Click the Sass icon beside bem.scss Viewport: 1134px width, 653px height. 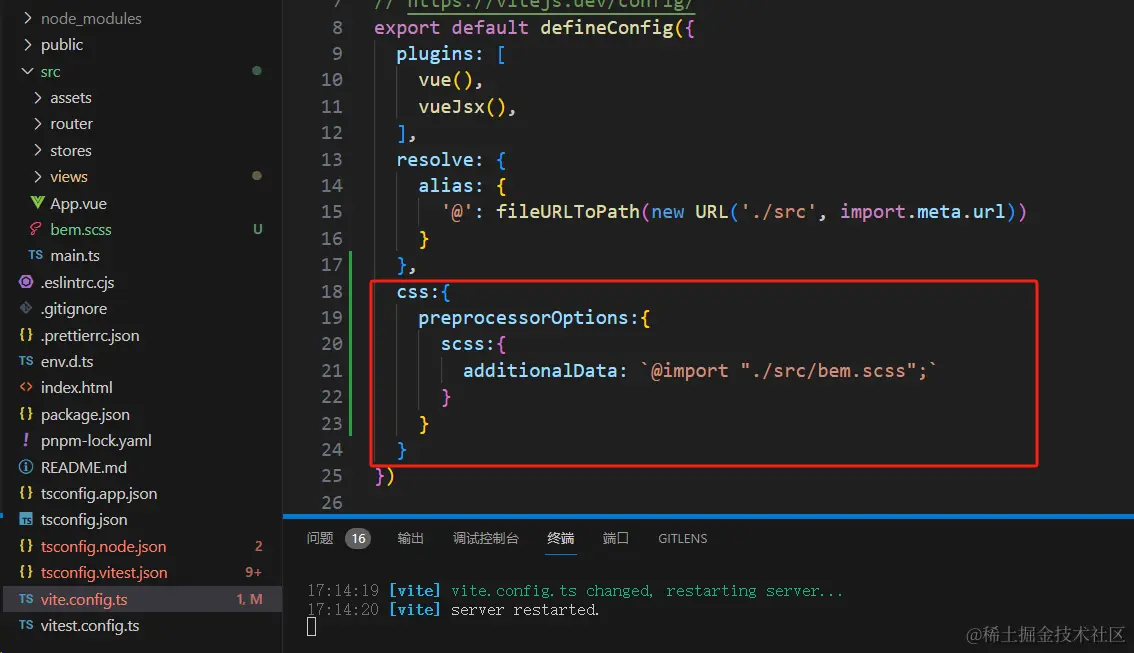35,229
